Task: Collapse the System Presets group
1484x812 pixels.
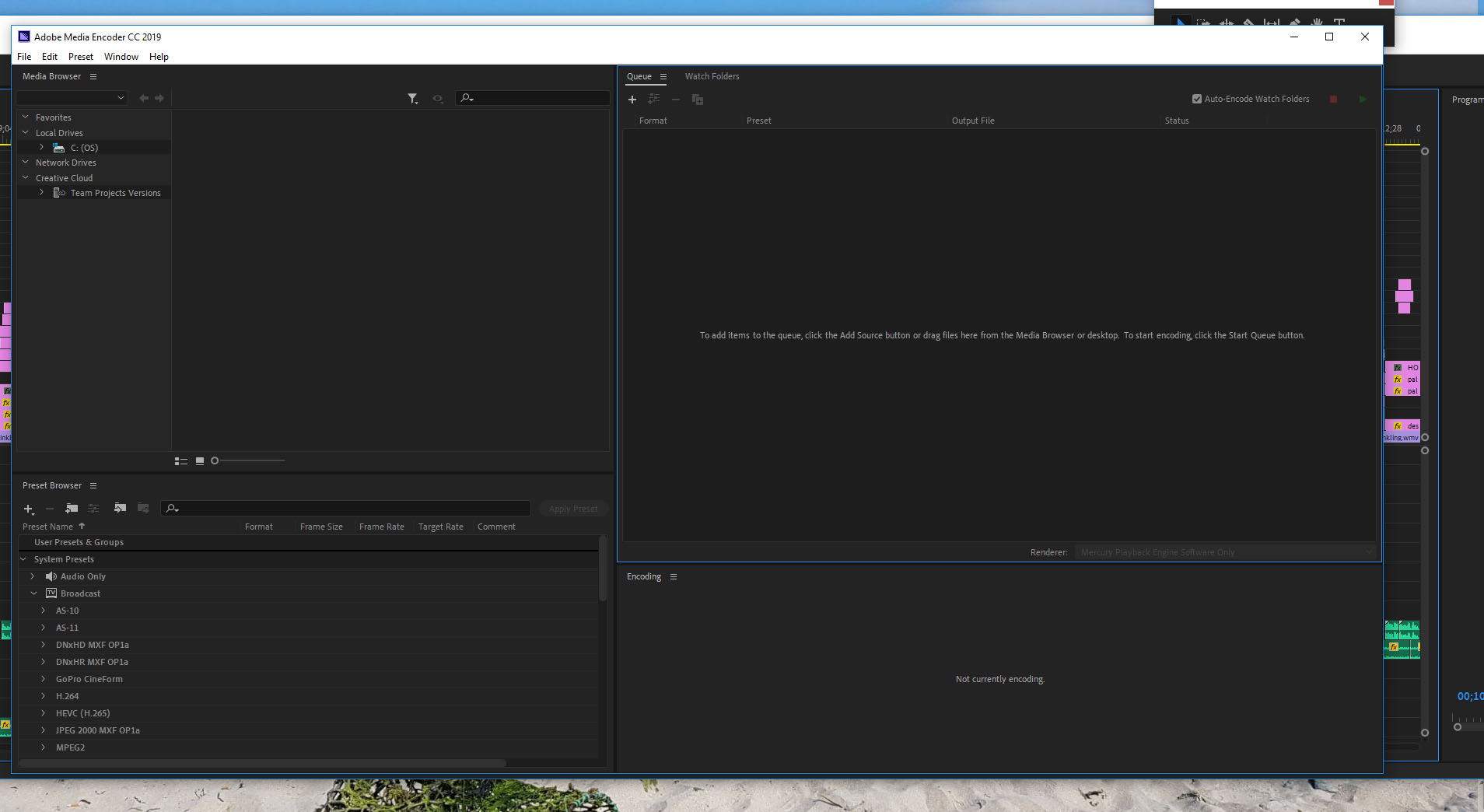Action: coord(23,559)
